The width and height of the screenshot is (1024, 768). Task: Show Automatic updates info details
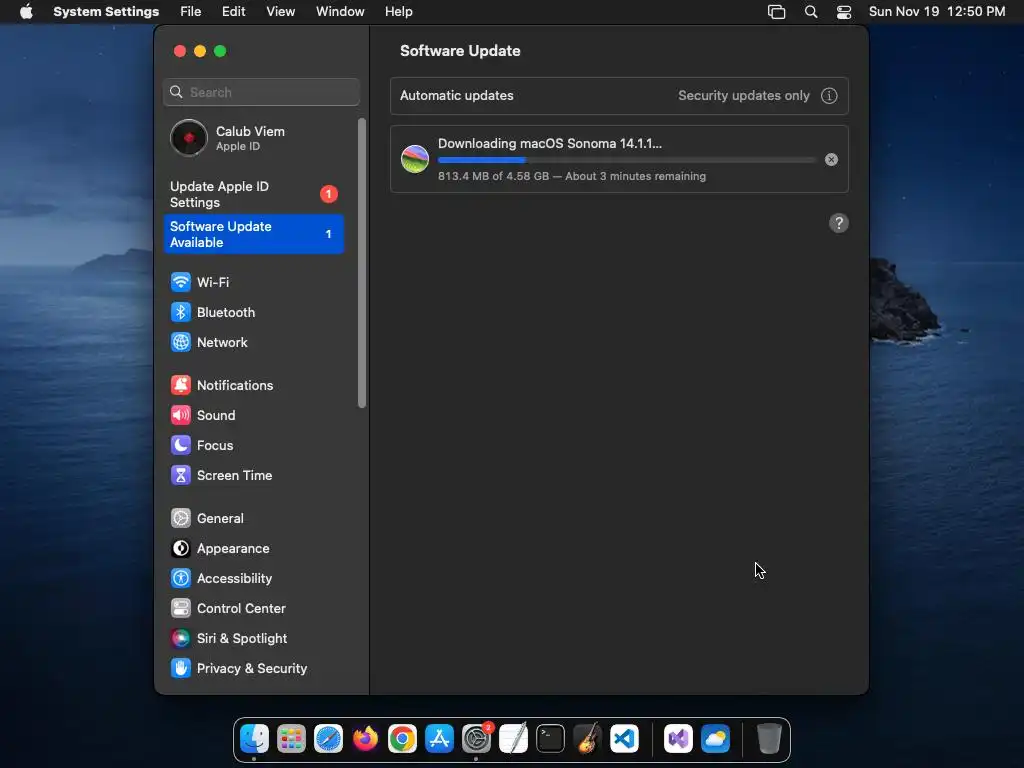coord(829,95)
